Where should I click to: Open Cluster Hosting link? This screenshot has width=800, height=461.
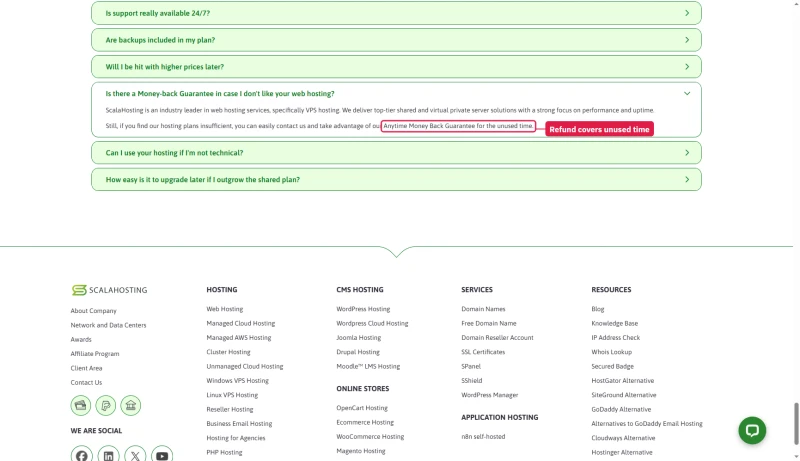pos(228,352)
